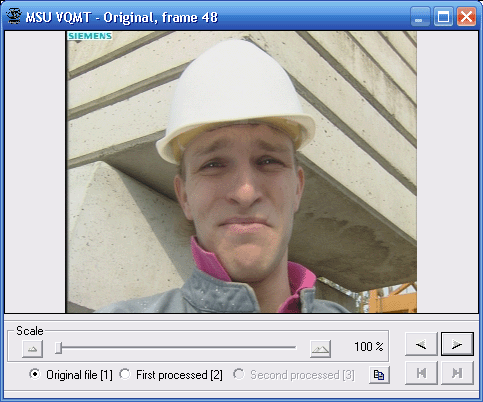Viewport: 483px width, 402px height.
Task: Minimize the MSU VQMT window
Action: pos(420,16)
